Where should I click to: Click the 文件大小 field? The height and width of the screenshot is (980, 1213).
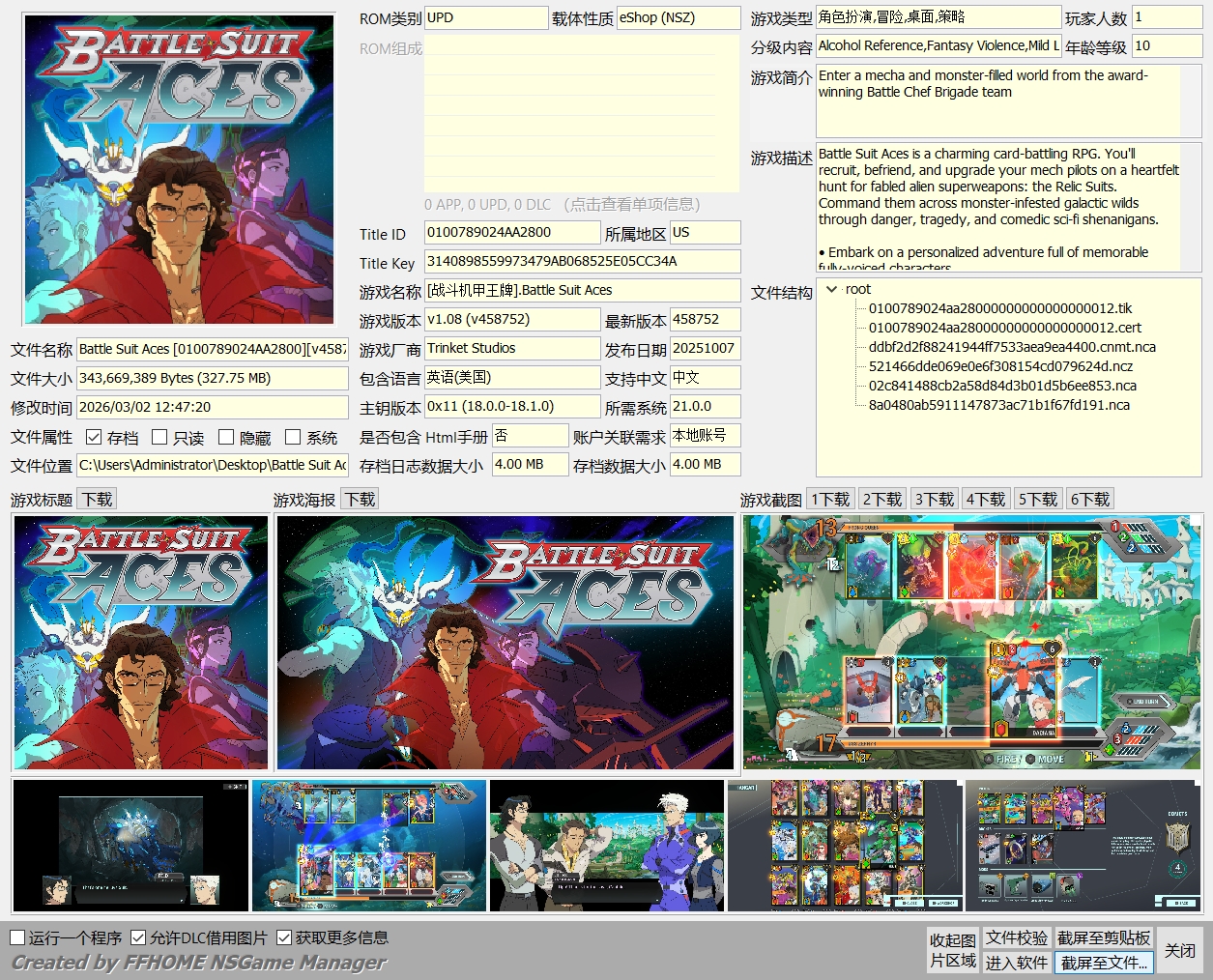(x=213, y=379)
